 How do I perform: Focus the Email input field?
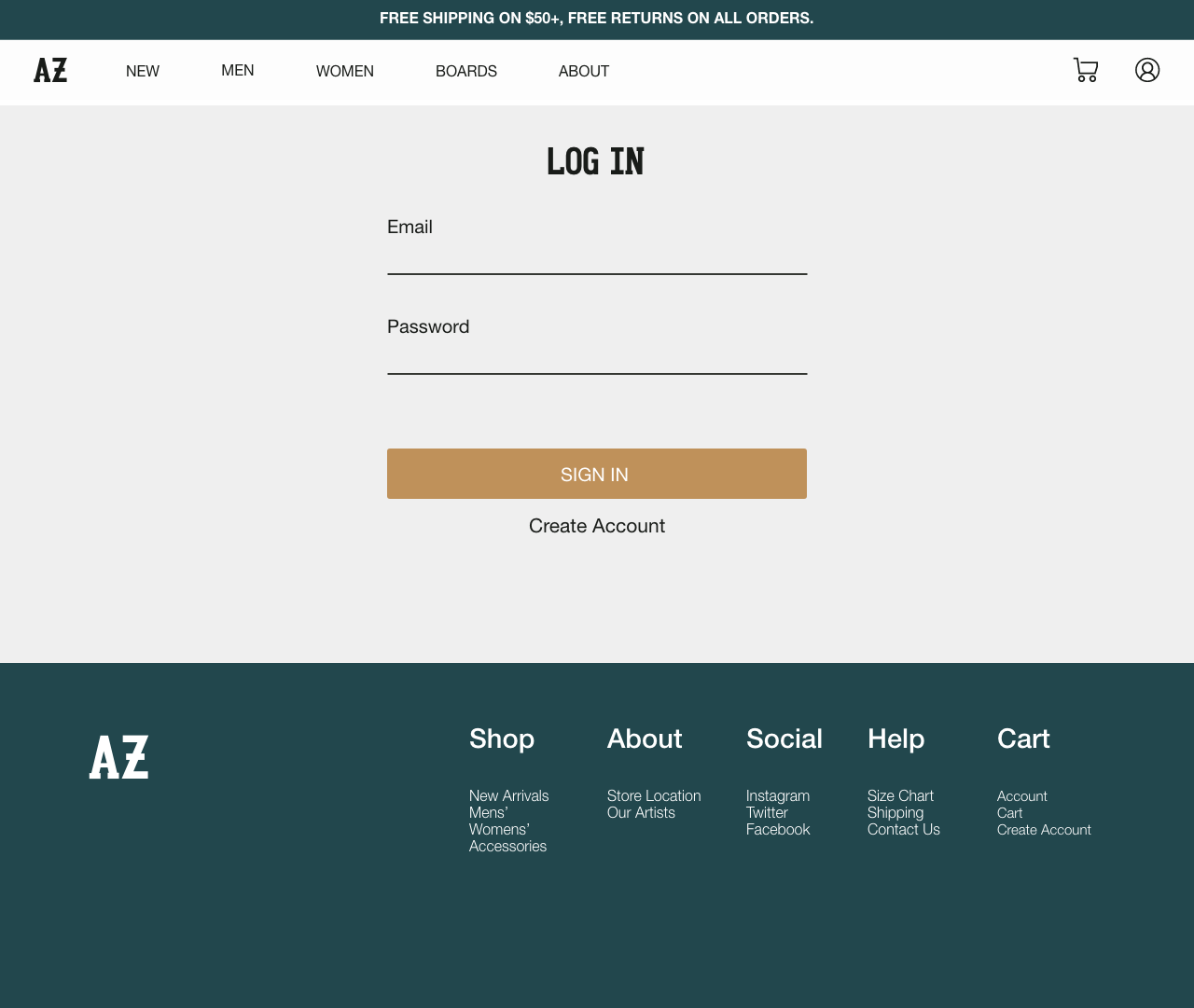pos(597,257)
